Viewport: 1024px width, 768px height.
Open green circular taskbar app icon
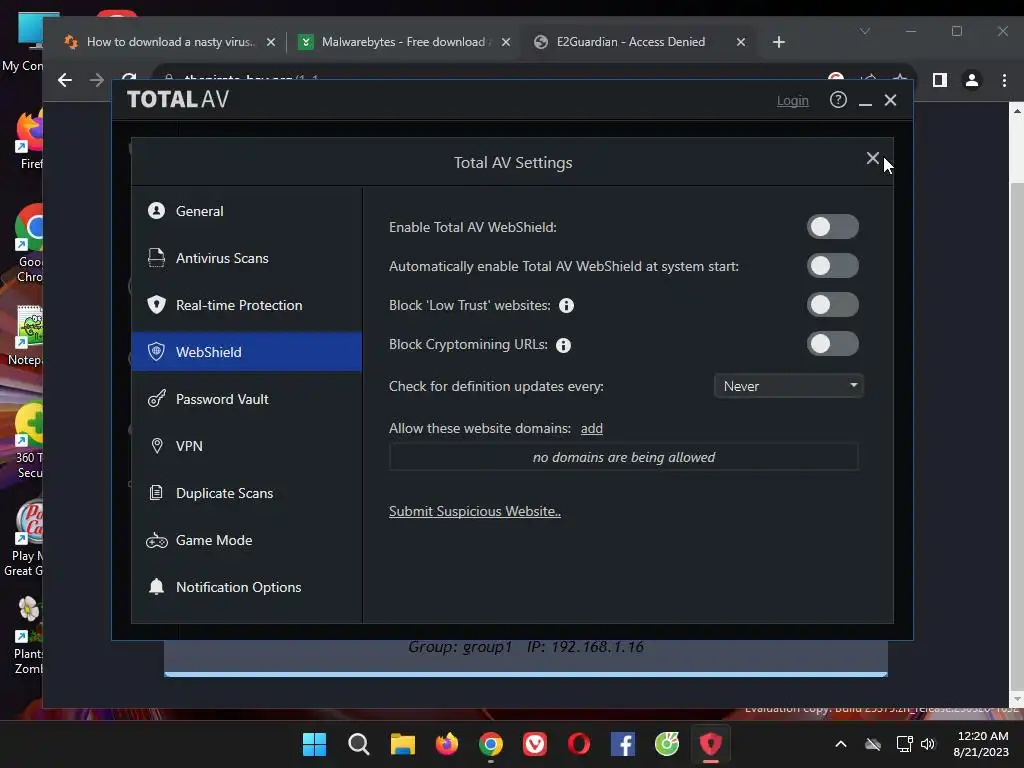coord(667,744)
